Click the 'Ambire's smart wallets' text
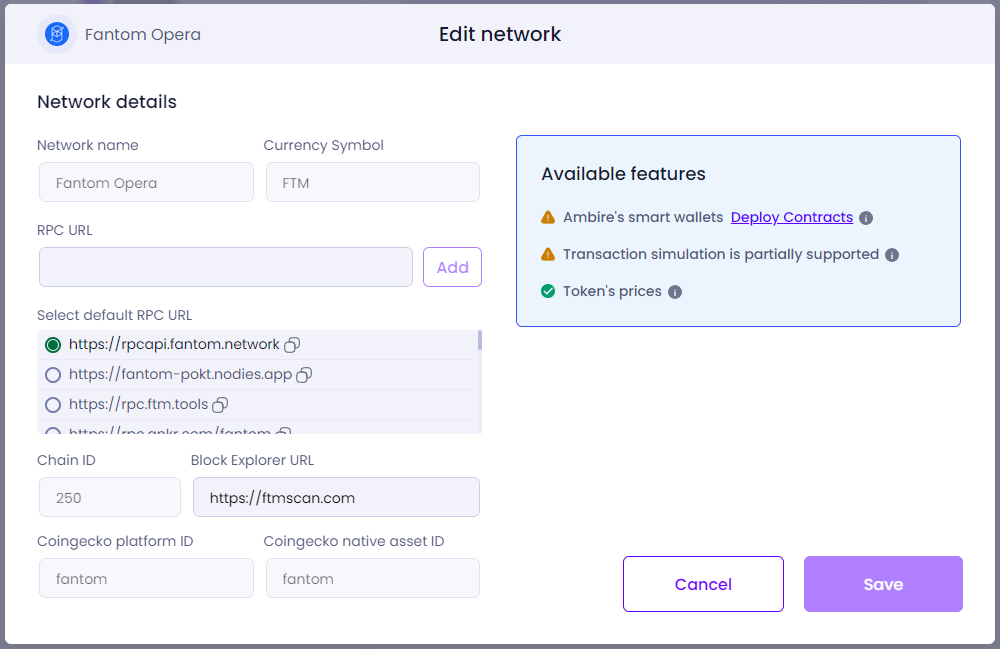The width and height of the screenshot is (1000, 649). pyautogui.click(x=643, y=217)
